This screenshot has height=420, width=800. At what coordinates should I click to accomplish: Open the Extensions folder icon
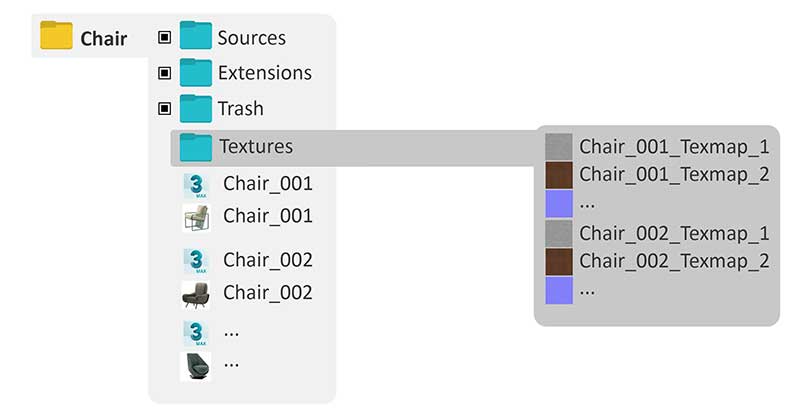pyautogui.click(x=196, y=72)
